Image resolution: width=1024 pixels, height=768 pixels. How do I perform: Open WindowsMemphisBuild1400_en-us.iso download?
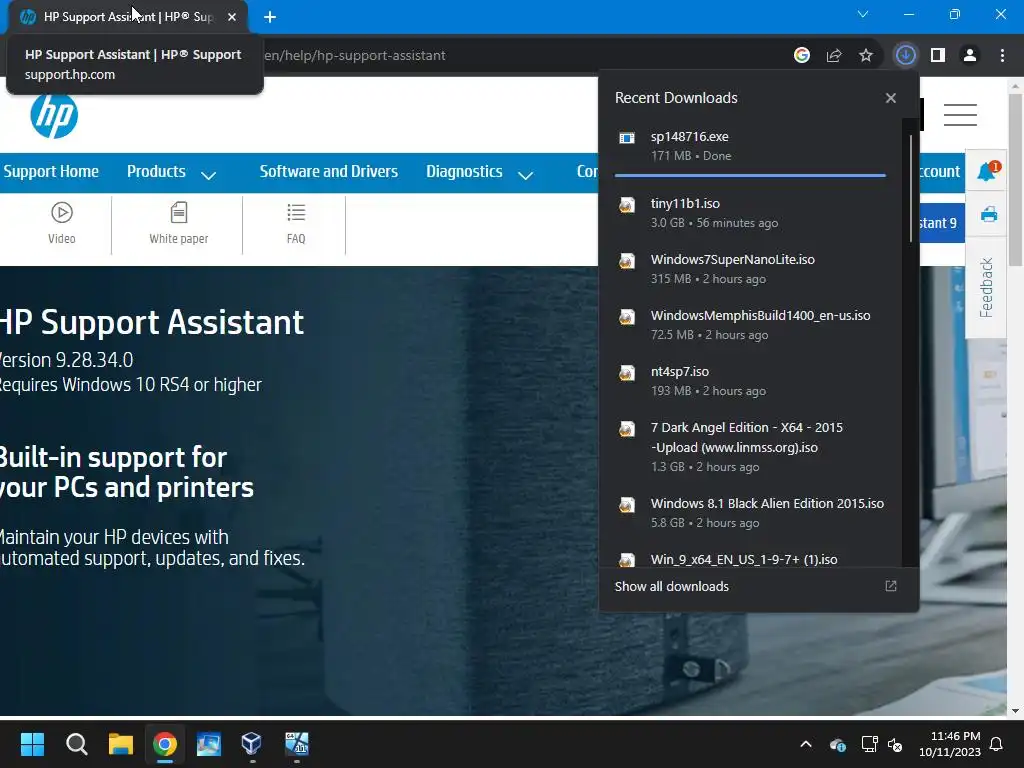750,325
